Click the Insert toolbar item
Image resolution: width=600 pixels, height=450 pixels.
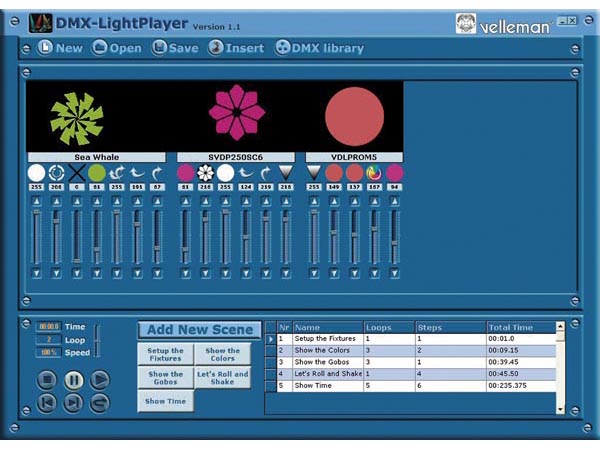click(236, 48)
